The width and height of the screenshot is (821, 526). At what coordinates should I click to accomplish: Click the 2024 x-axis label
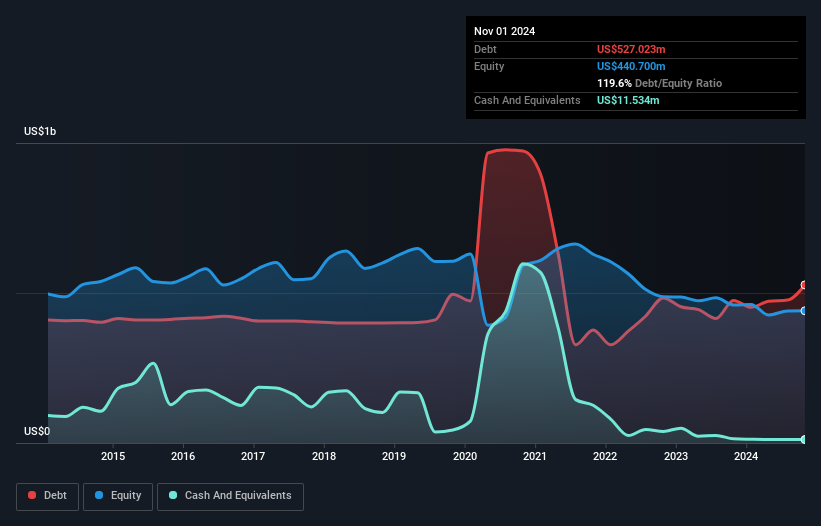pos(746,456)
